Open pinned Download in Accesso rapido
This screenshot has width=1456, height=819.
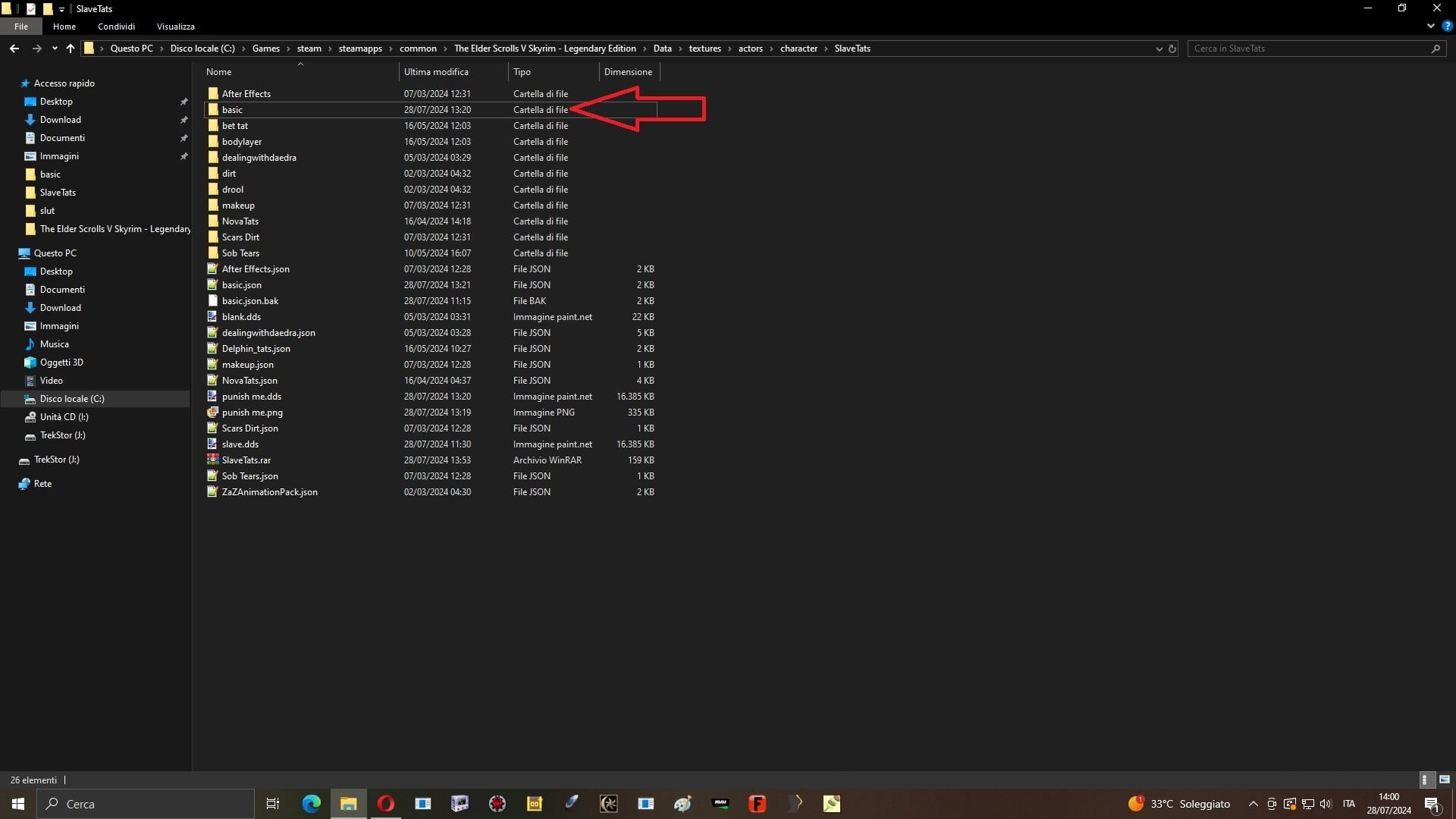(61, 120)
